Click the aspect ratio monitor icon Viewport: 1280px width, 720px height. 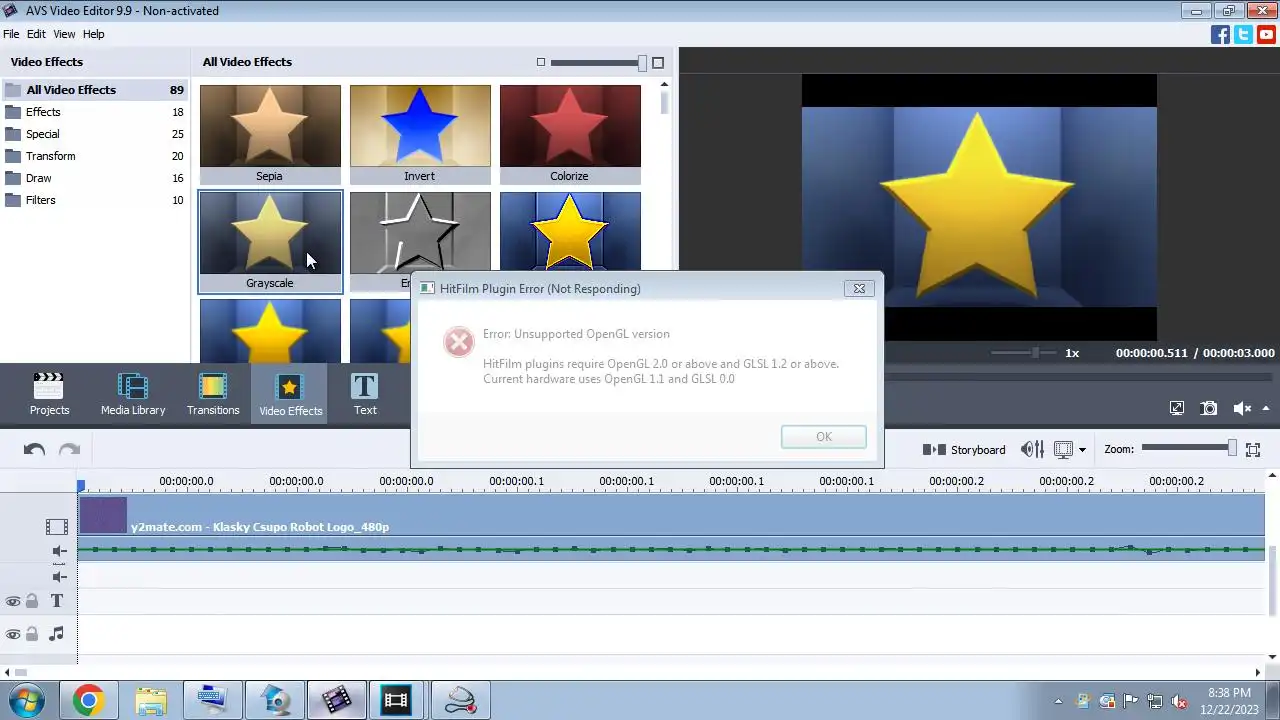1064,450
